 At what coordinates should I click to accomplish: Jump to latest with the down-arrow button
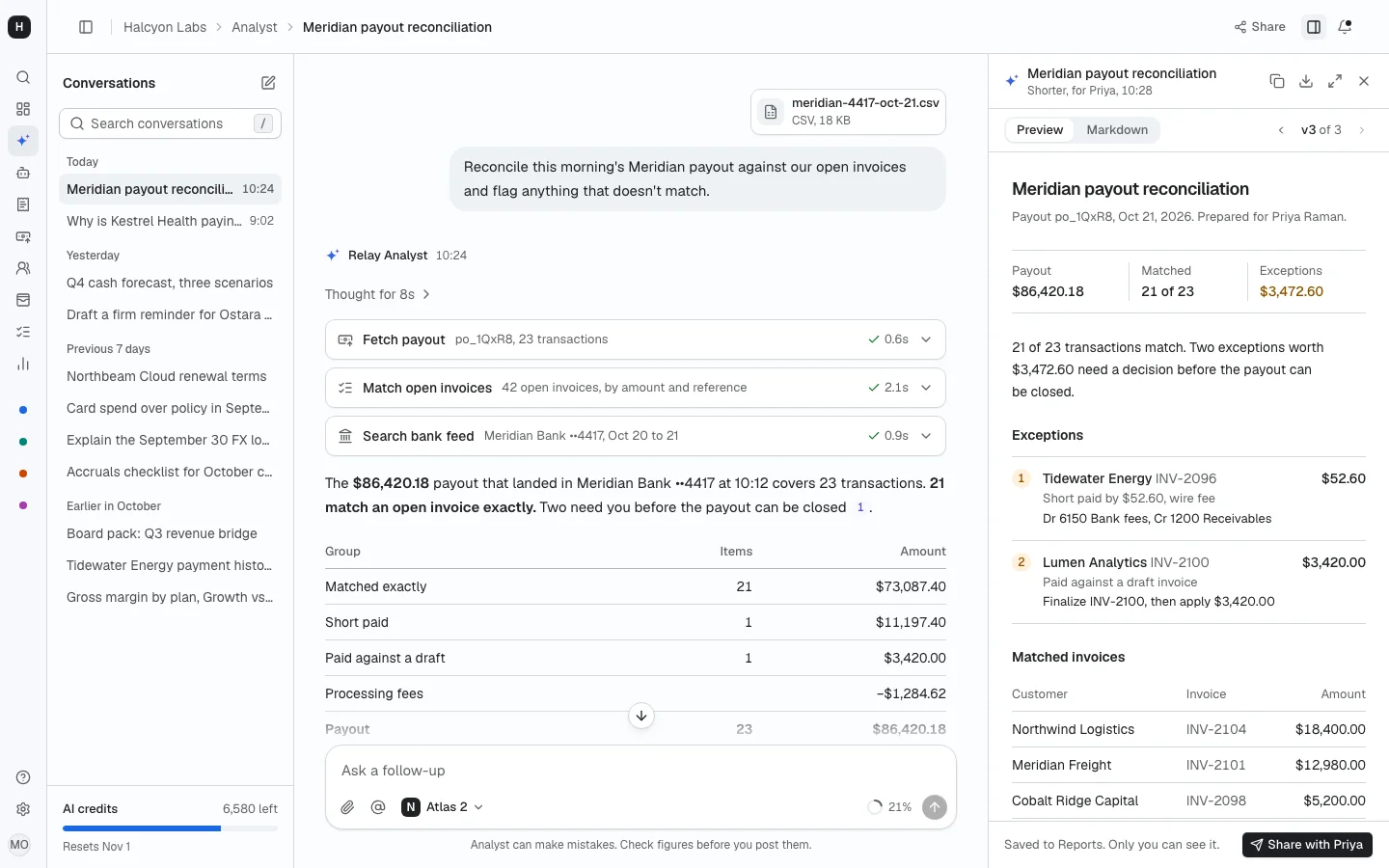pyautogui.click(x=641, y=716)
